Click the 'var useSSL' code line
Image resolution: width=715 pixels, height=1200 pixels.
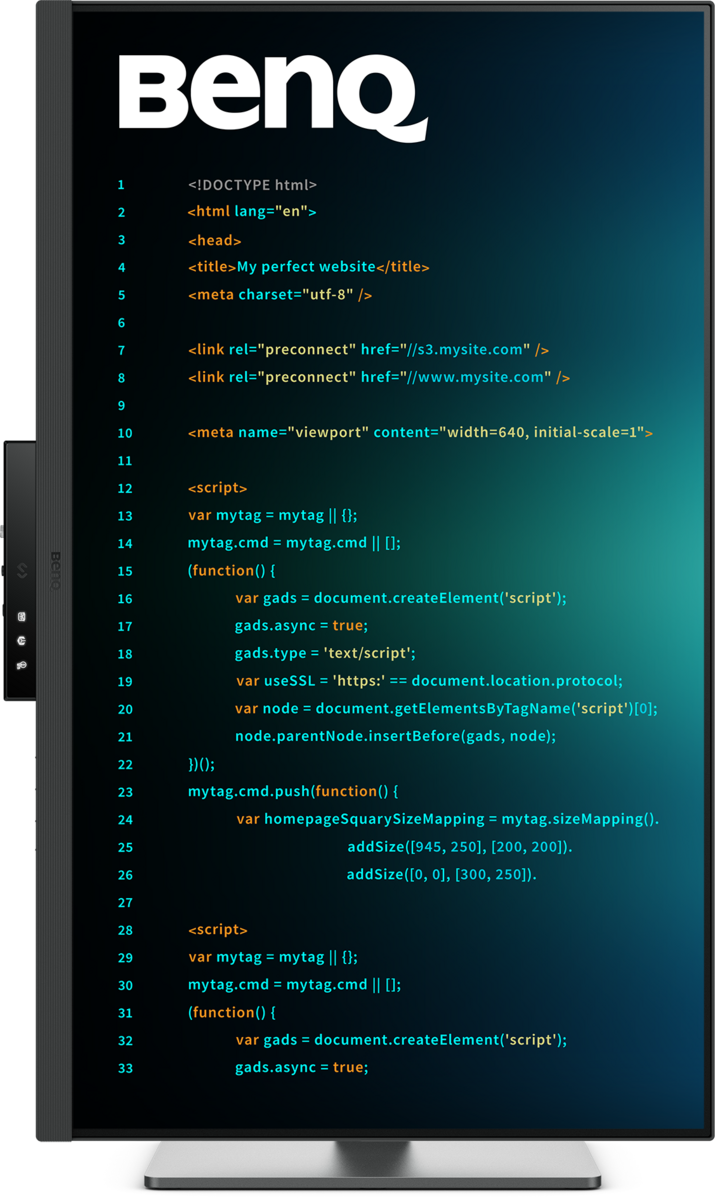[428, 681]
